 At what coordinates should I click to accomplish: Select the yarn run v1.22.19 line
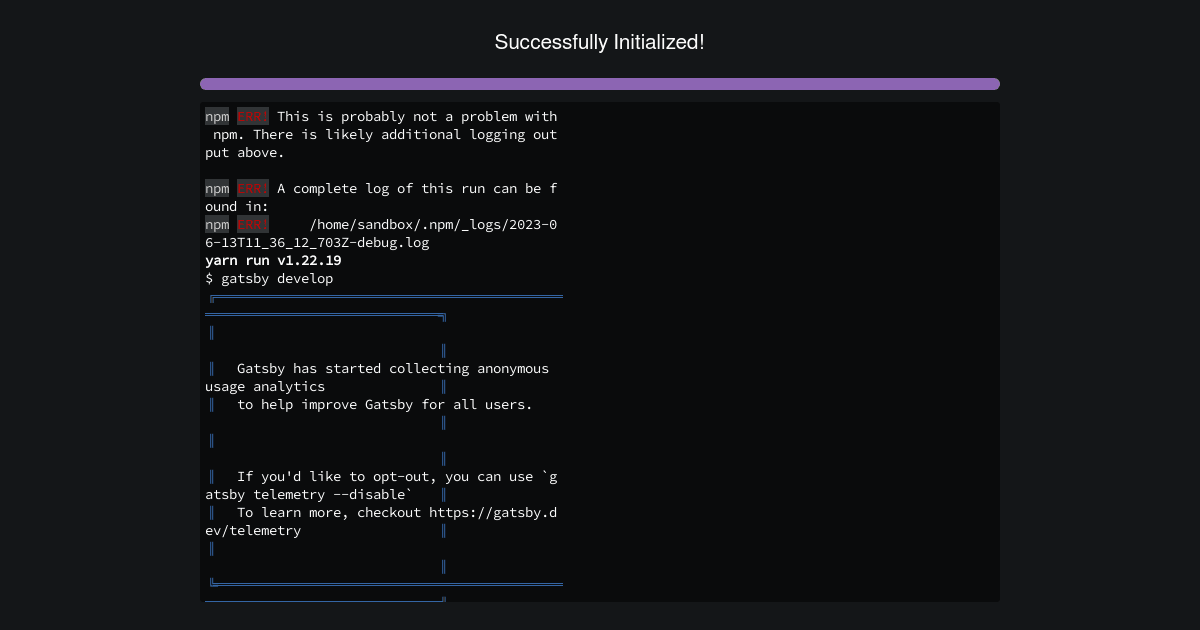(273, 260)
